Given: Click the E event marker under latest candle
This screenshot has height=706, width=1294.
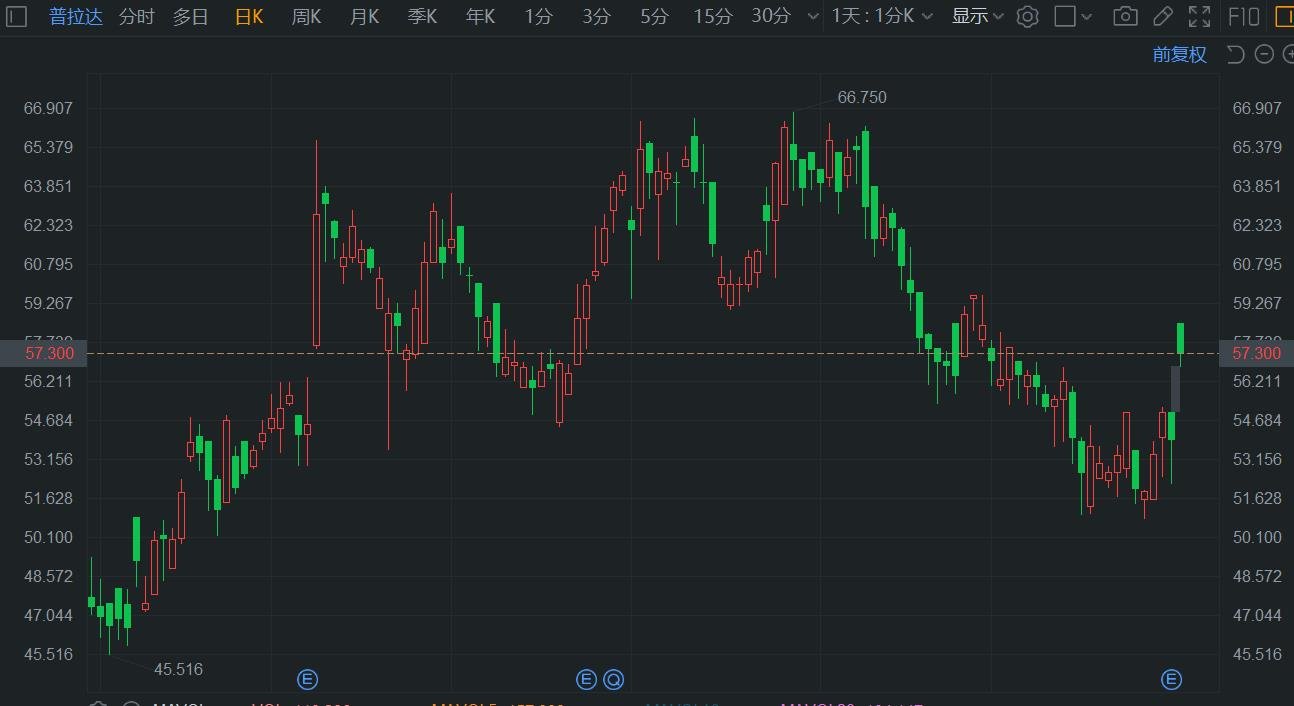Looking at the screenshot, I should [x=1171, y=680].
